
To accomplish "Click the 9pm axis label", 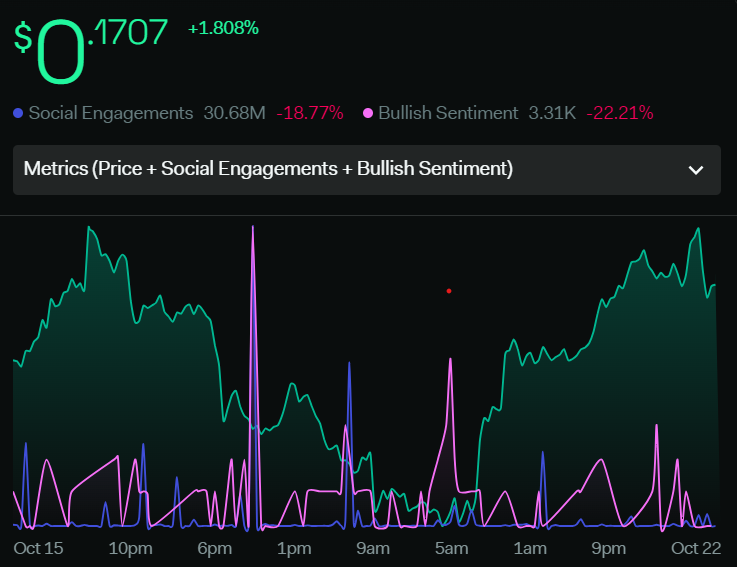I will tap(608, 548).
